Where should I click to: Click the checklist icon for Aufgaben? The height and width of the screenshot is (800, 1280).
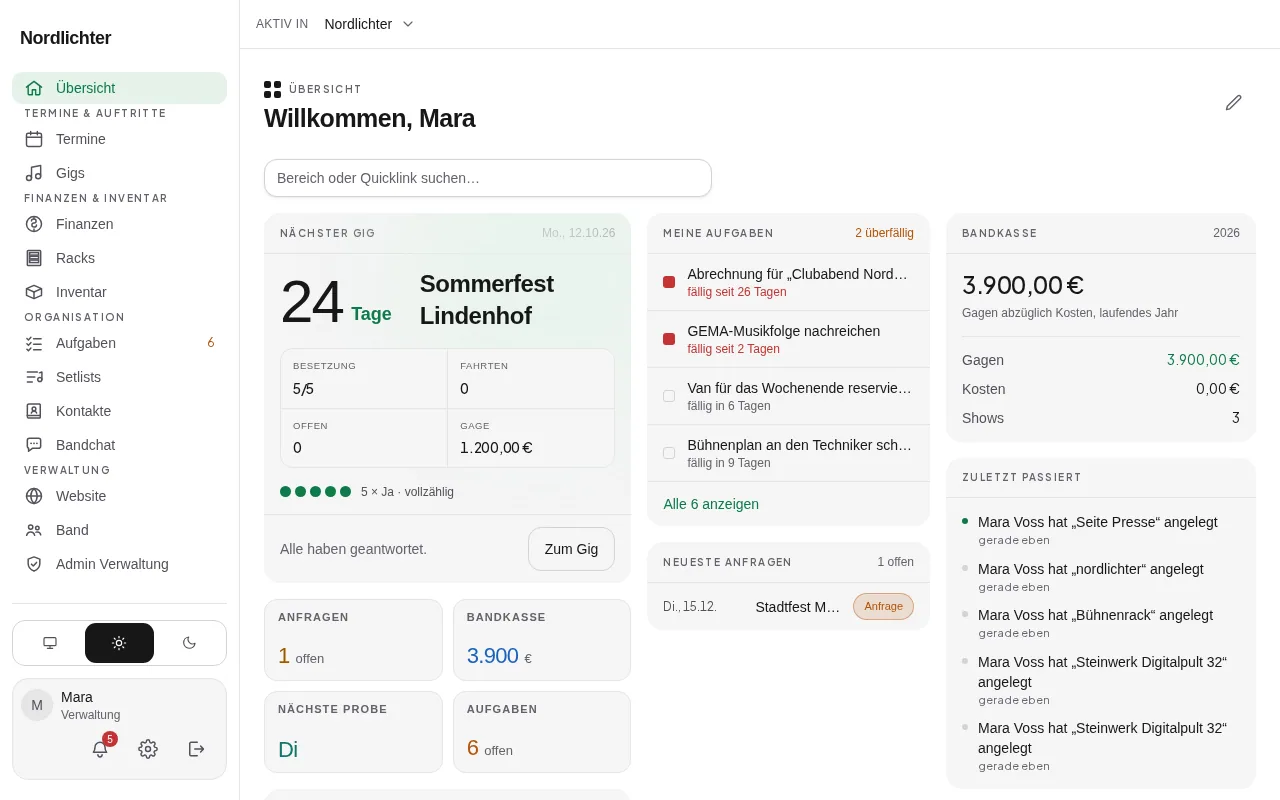click(34, 343)
